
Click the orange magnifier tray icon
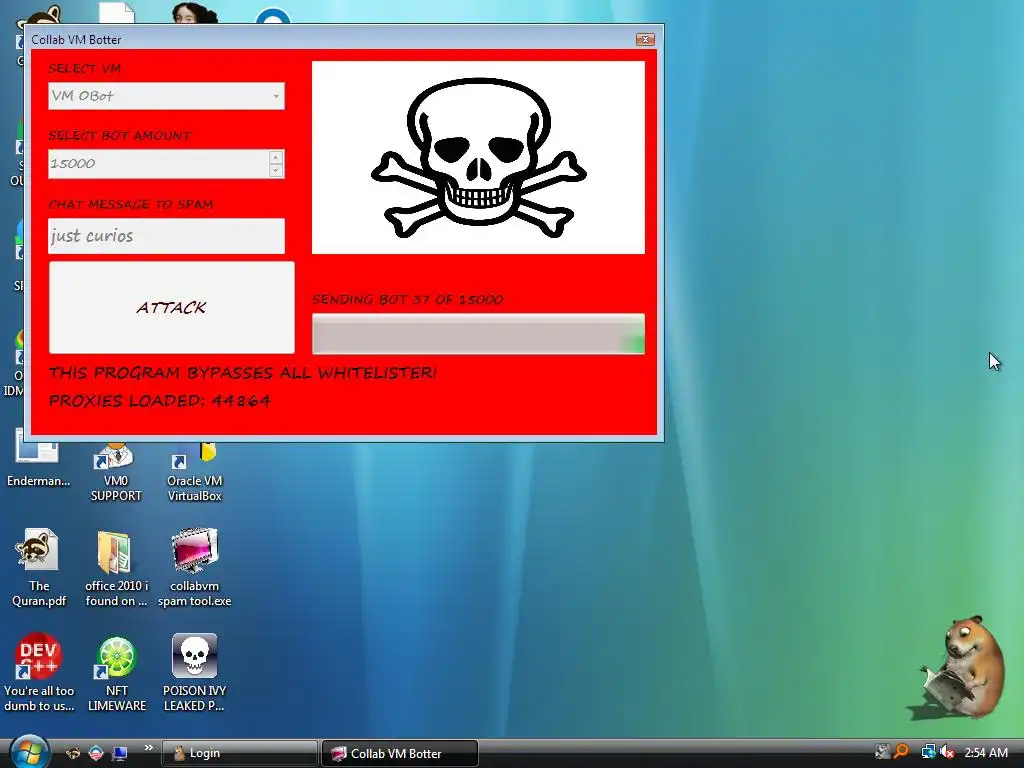[x=902, y=752]
